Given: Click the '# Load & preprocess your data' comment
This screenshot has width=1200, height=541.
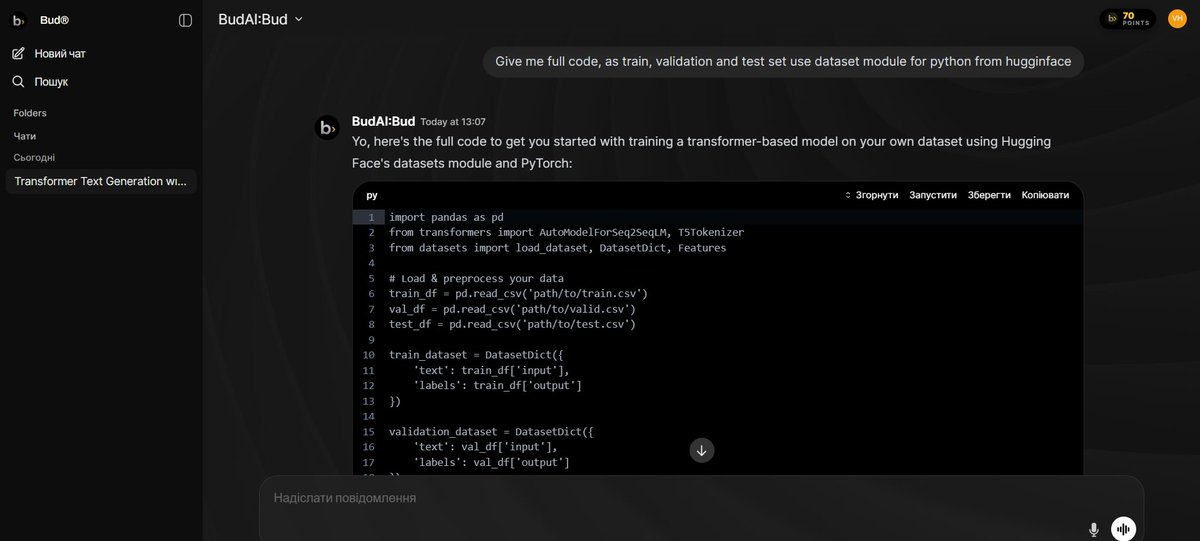Looking at the screenshot, I should coord(476,278).
